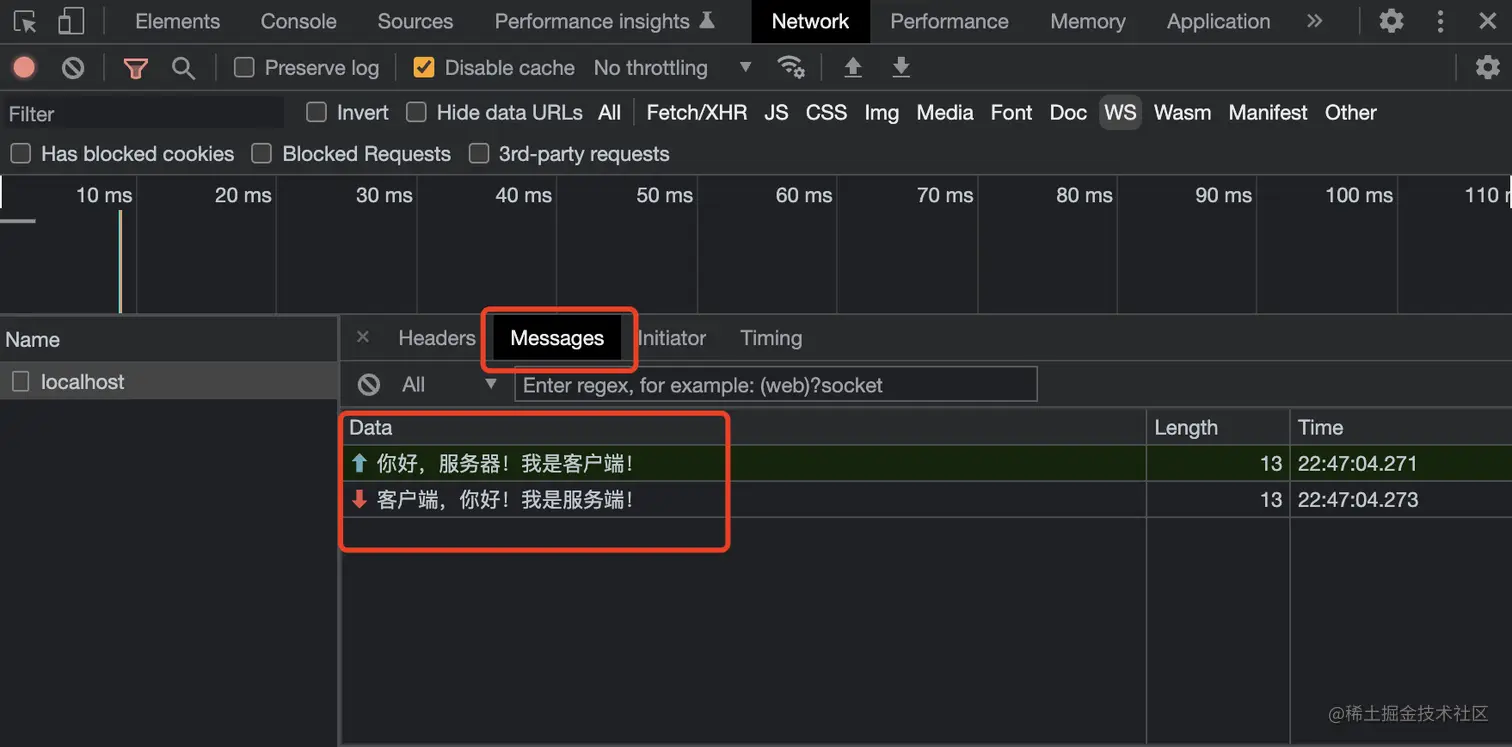Clear WebSocket messages icon
Screen dimensions: 1512x747
pyautogui.click(x=369, y=384)
